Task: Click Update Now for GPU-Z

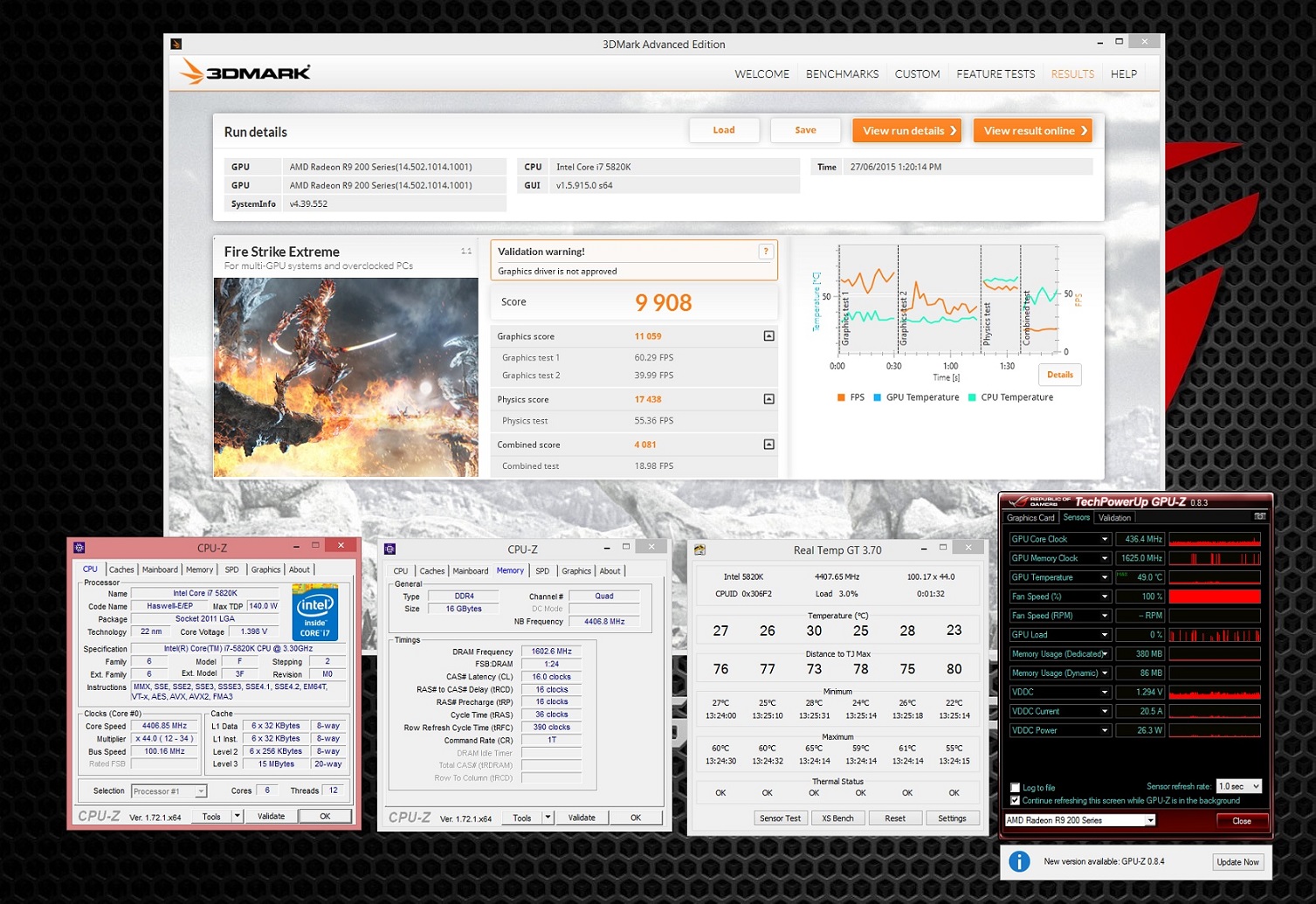Action: (1237, 862)
